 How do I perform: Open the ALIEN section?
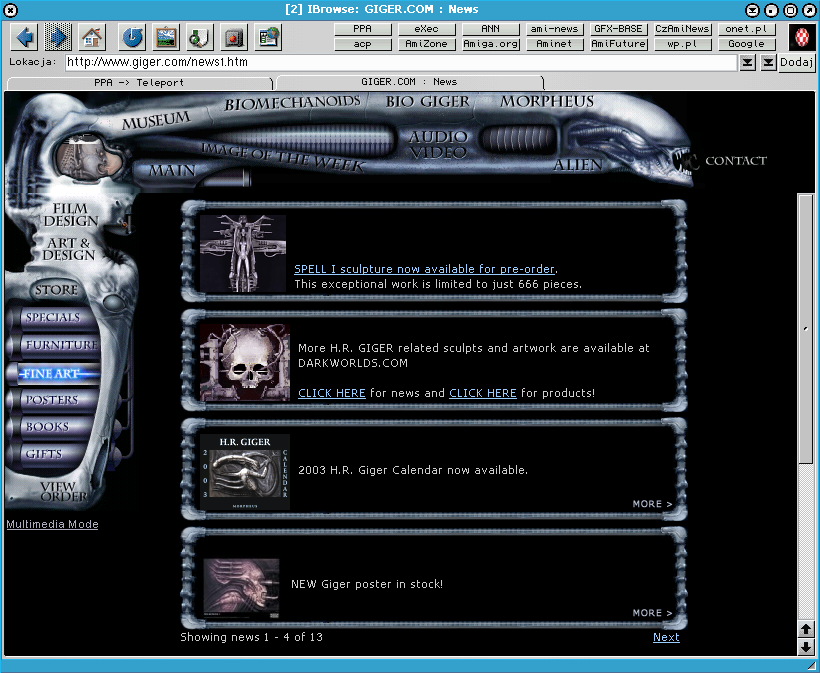click(578, 165)
